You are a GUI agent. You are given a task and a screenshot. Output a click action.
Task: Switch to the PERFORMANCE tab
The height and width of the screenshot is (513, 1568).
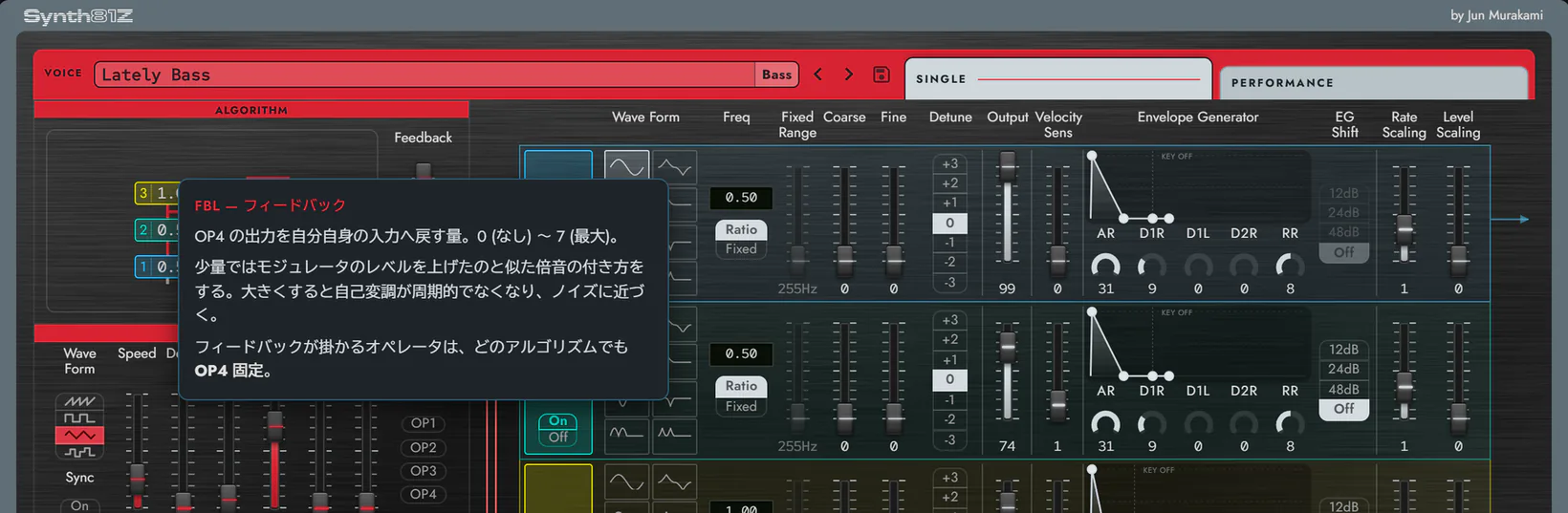[x=1374, y=83]
